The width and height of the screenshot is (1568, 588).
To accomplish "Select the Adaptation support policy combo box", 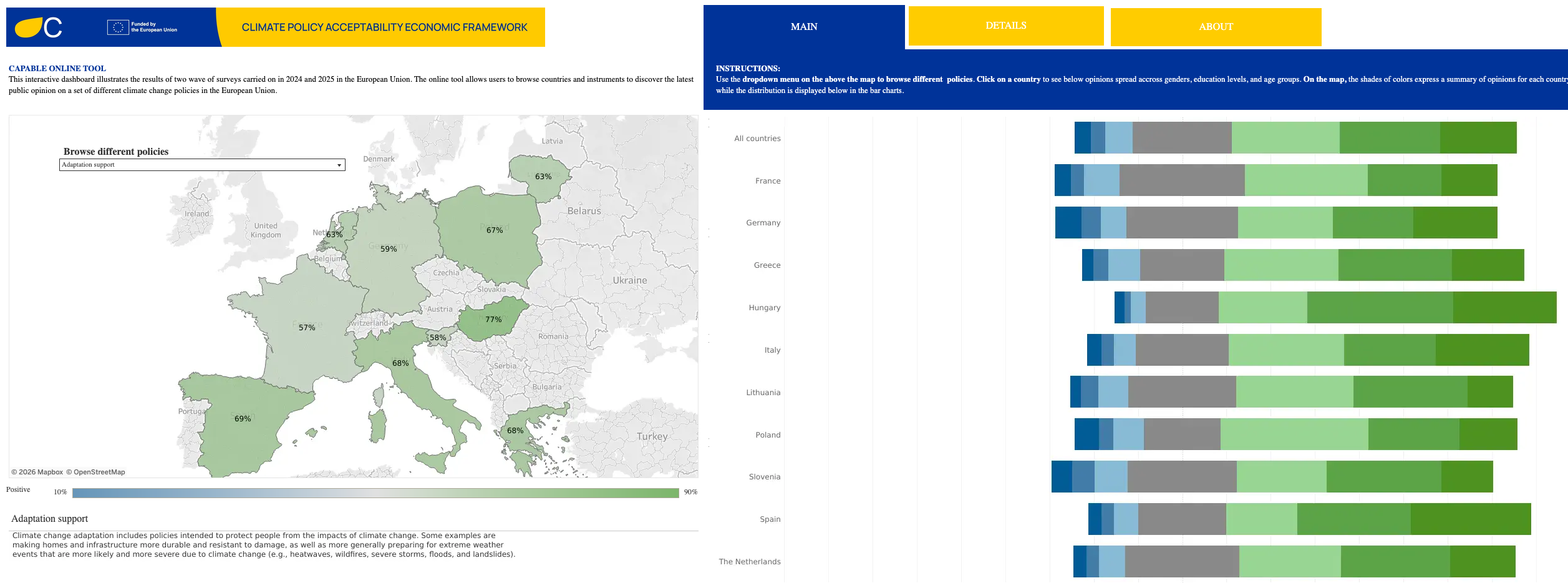I will [202, 165].
